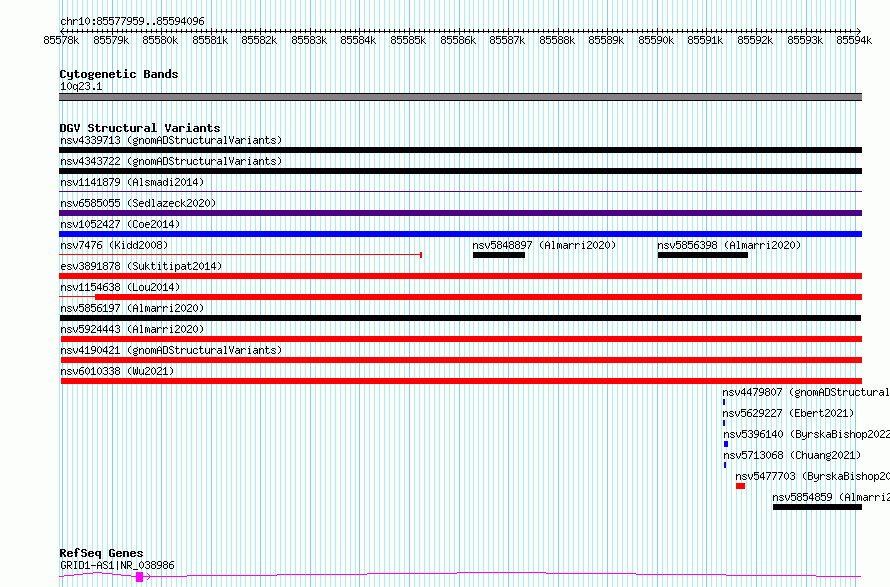Open the nsv1141879 (Alsmadi2014) variant

click(x=132, y=182)
